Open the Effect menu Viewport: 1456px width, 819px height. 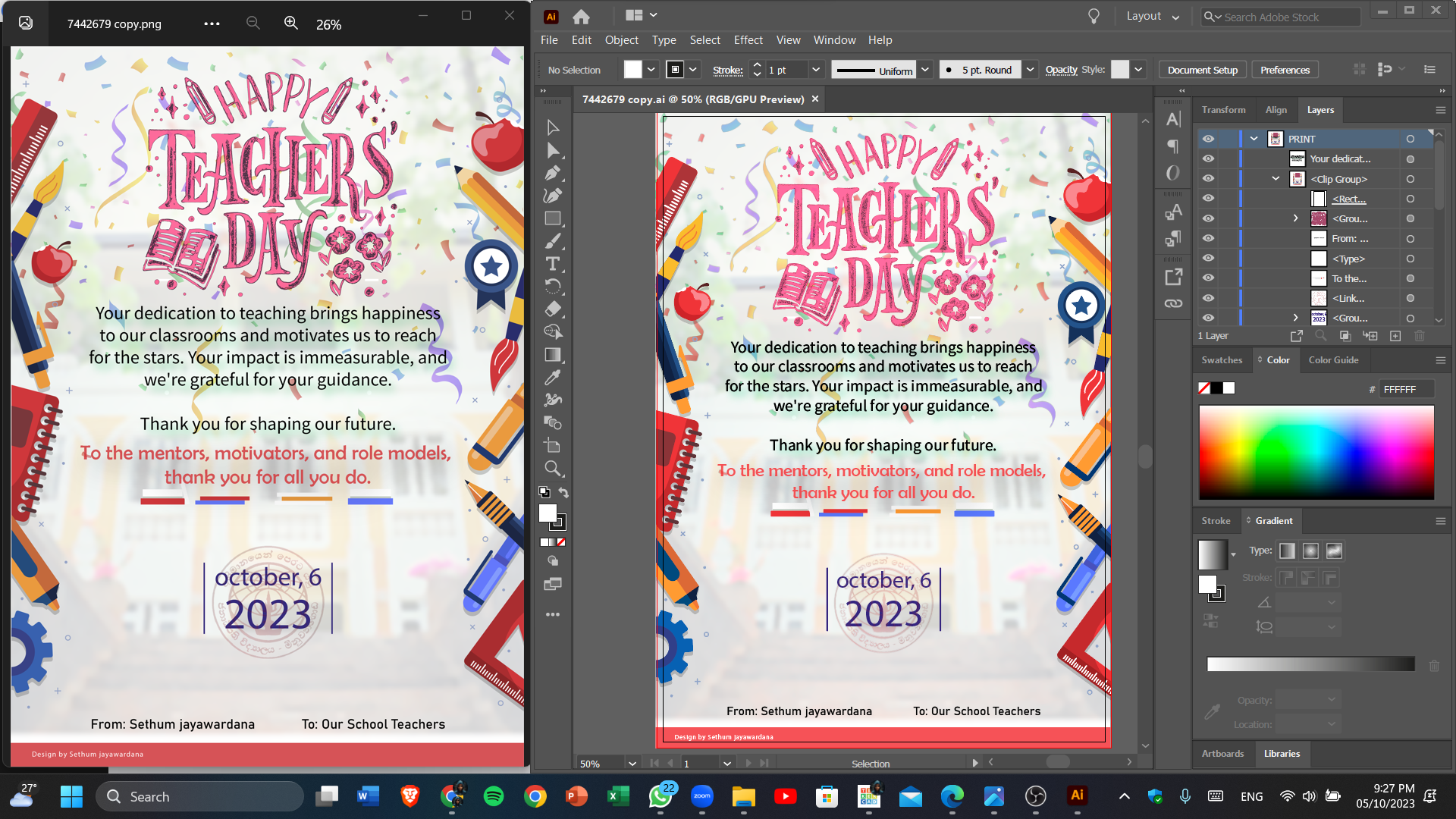coord(748,40)
